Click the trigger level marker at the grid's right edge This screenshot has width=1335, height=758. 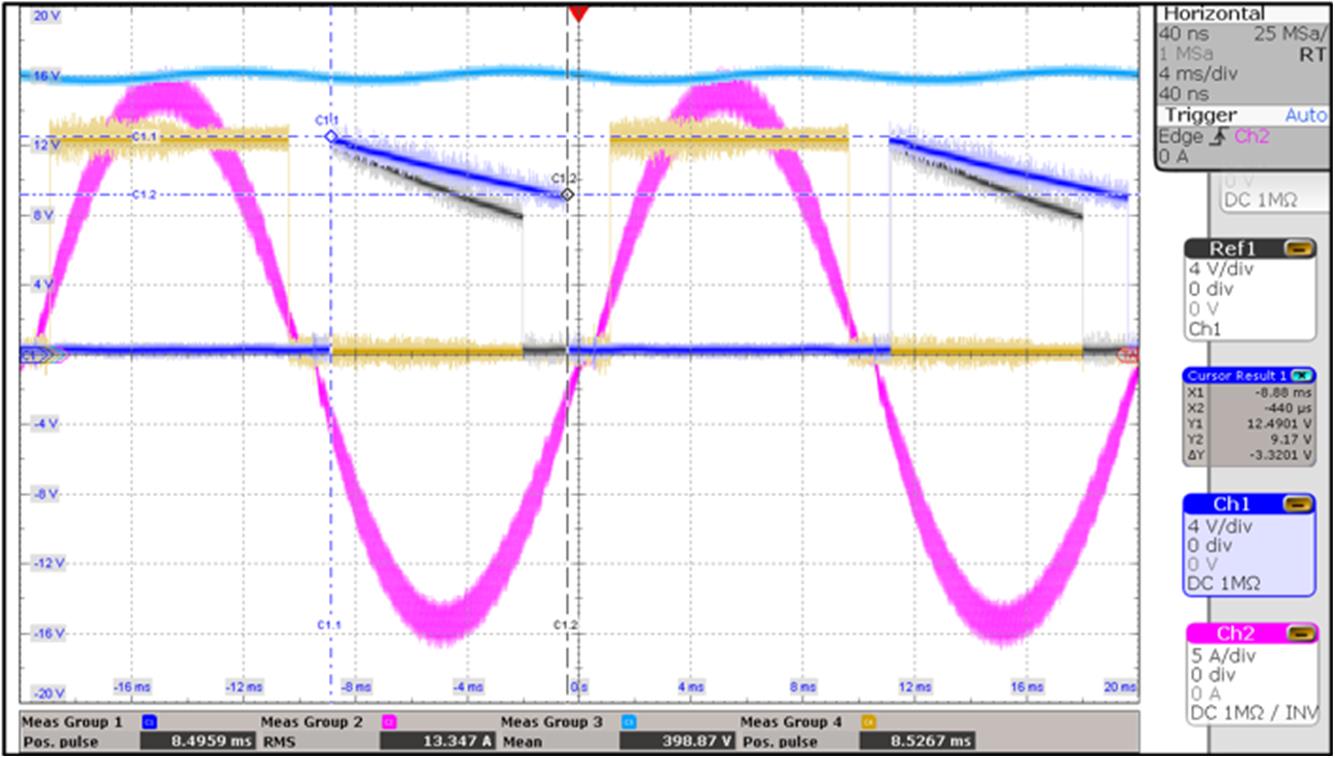point(1128,355)
